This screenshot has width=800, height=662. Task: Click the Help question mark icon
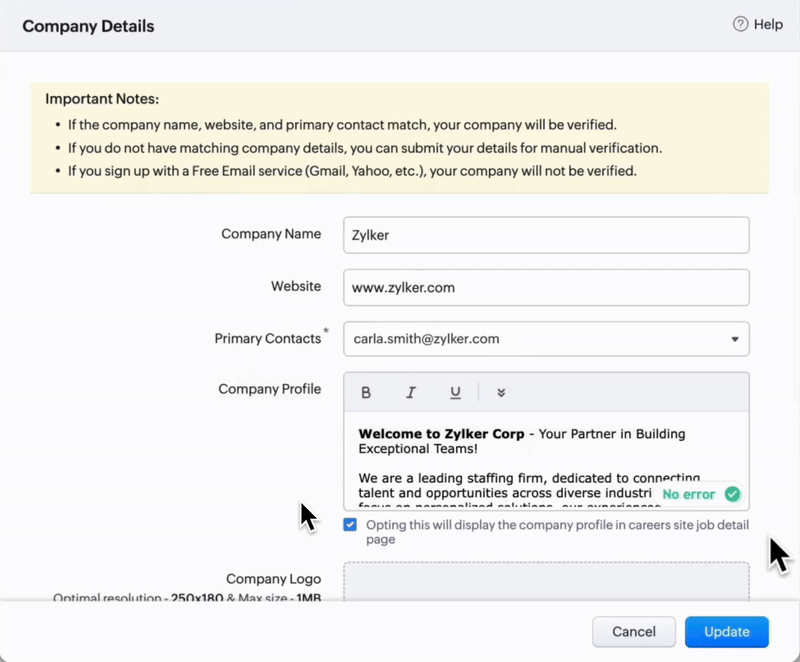pos(741,24)
